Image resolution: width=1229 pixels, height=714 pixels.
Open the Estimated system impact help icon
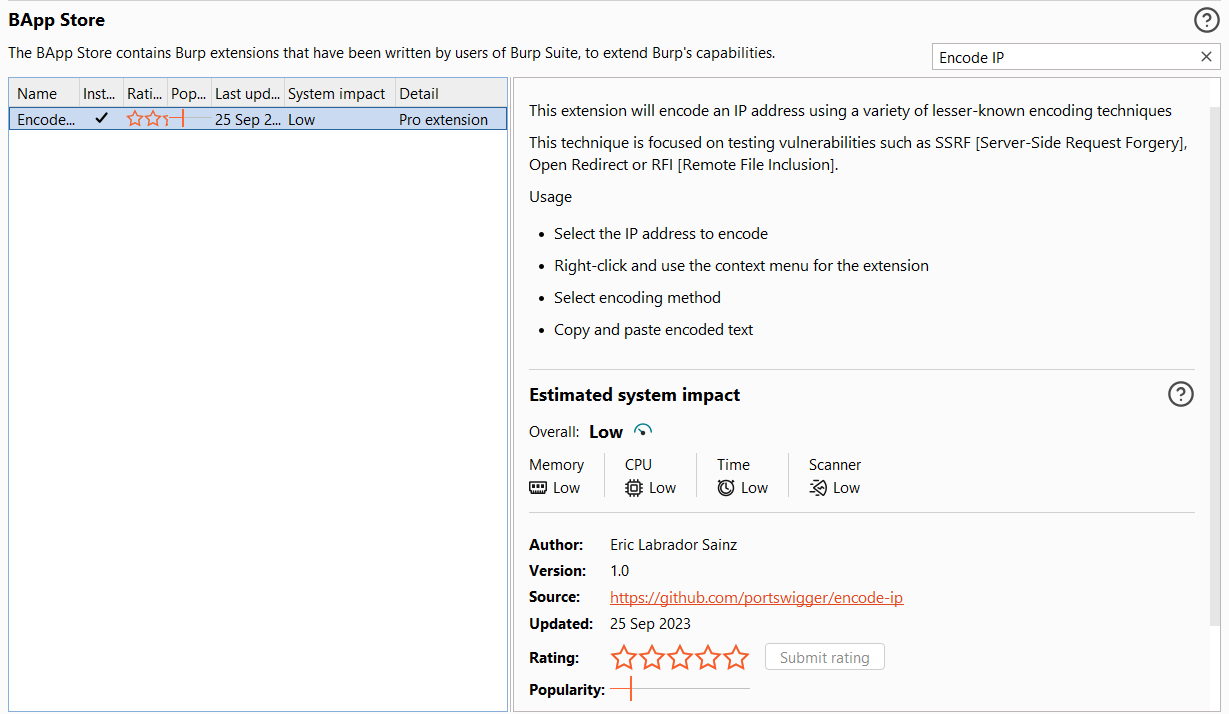[x=1181, y=394]
